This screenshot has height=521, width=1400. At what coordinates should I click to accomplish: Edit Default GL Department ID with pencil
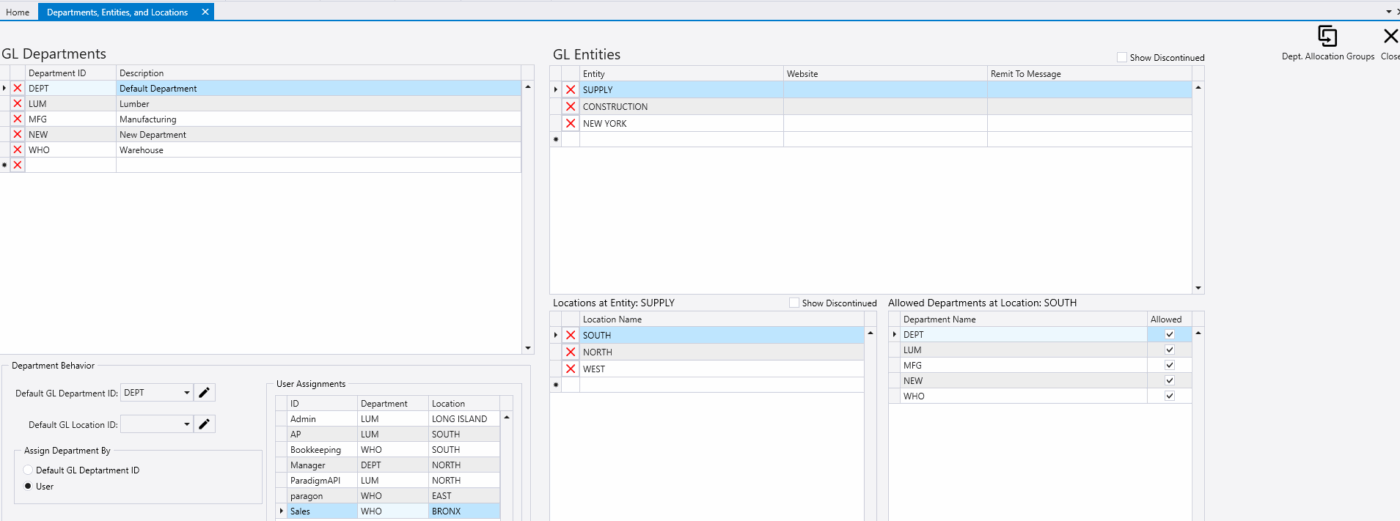(x=204, y=393)
